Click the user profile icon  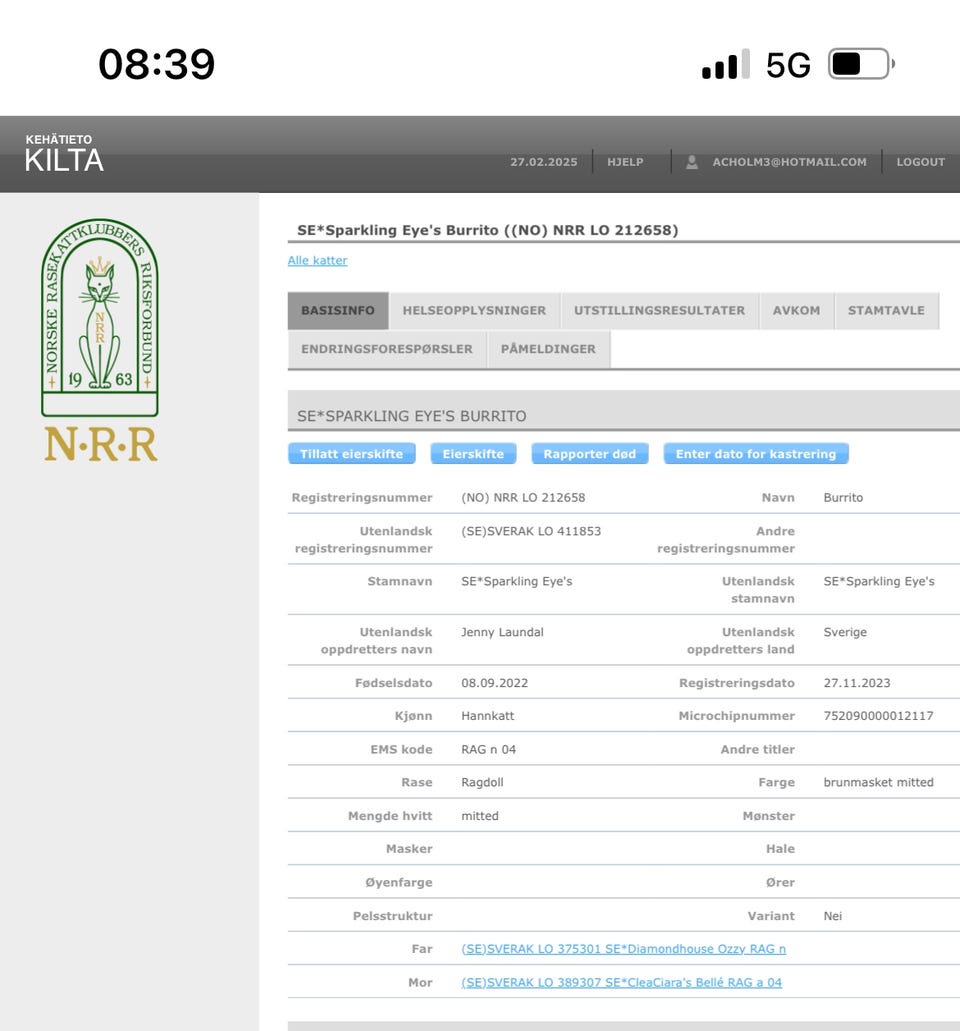pos(692,162)
